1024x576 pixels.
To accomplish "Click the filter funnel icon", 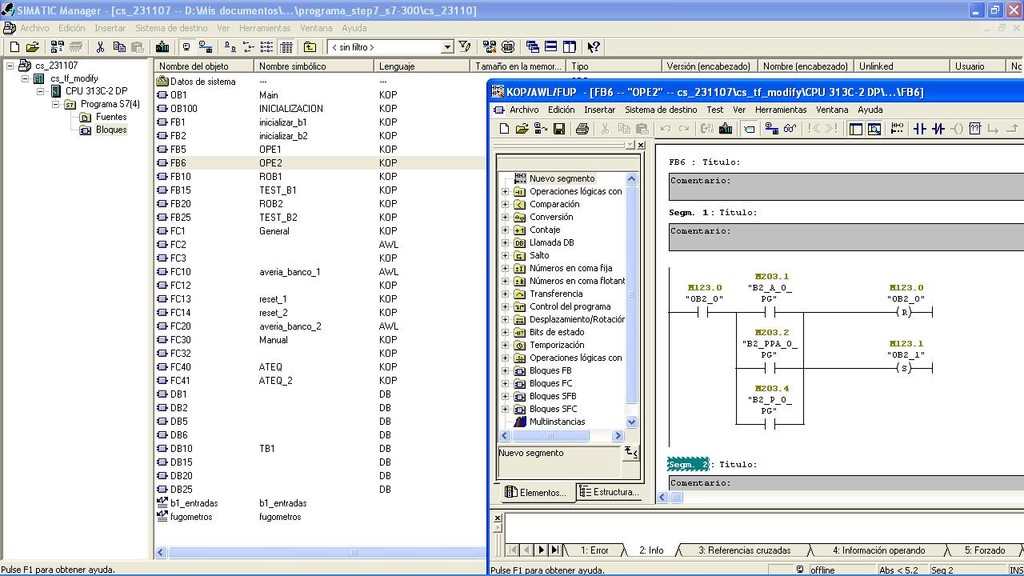I will 464,47.
